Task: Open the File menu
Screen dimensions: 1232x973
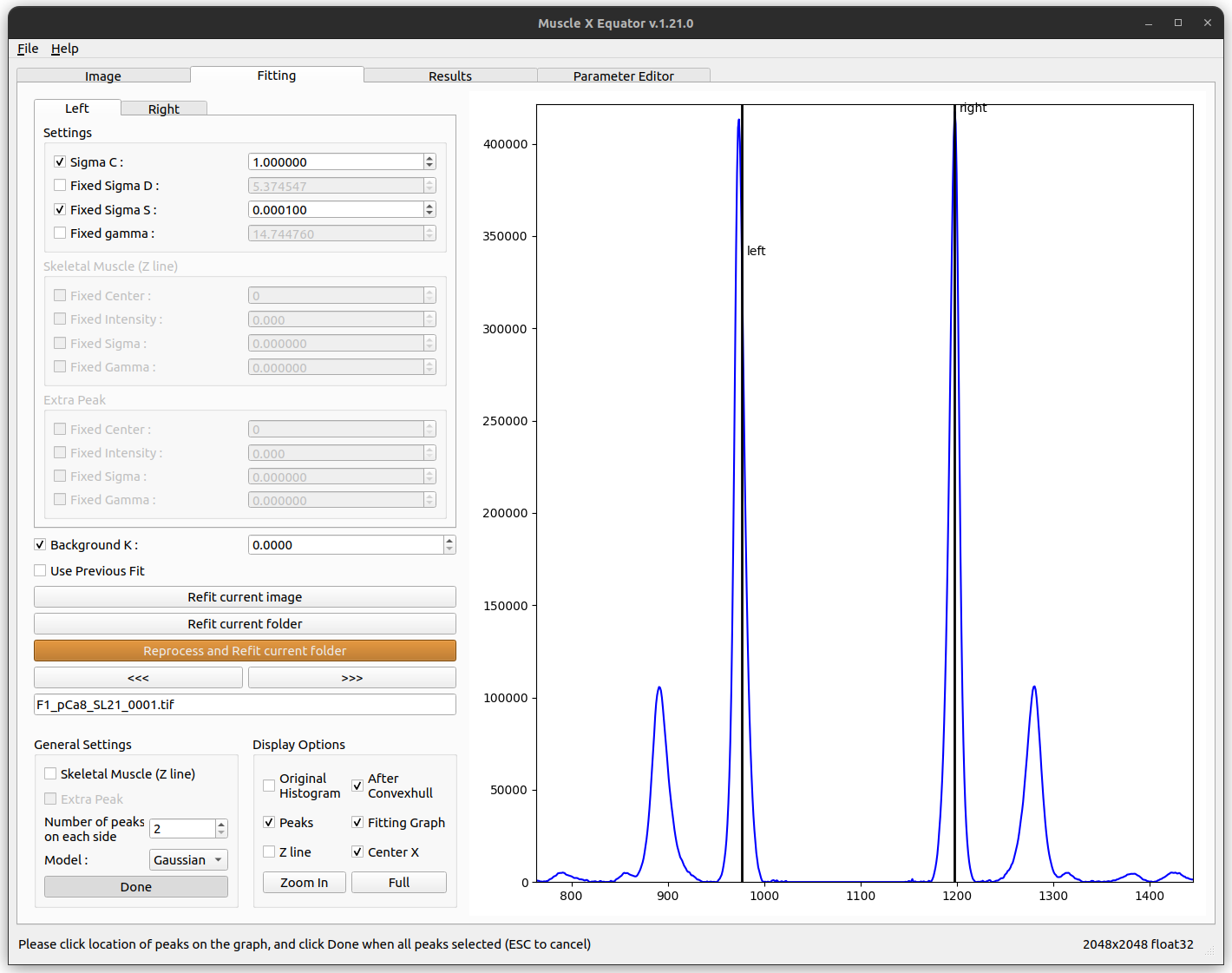Action: pos(28,49)
